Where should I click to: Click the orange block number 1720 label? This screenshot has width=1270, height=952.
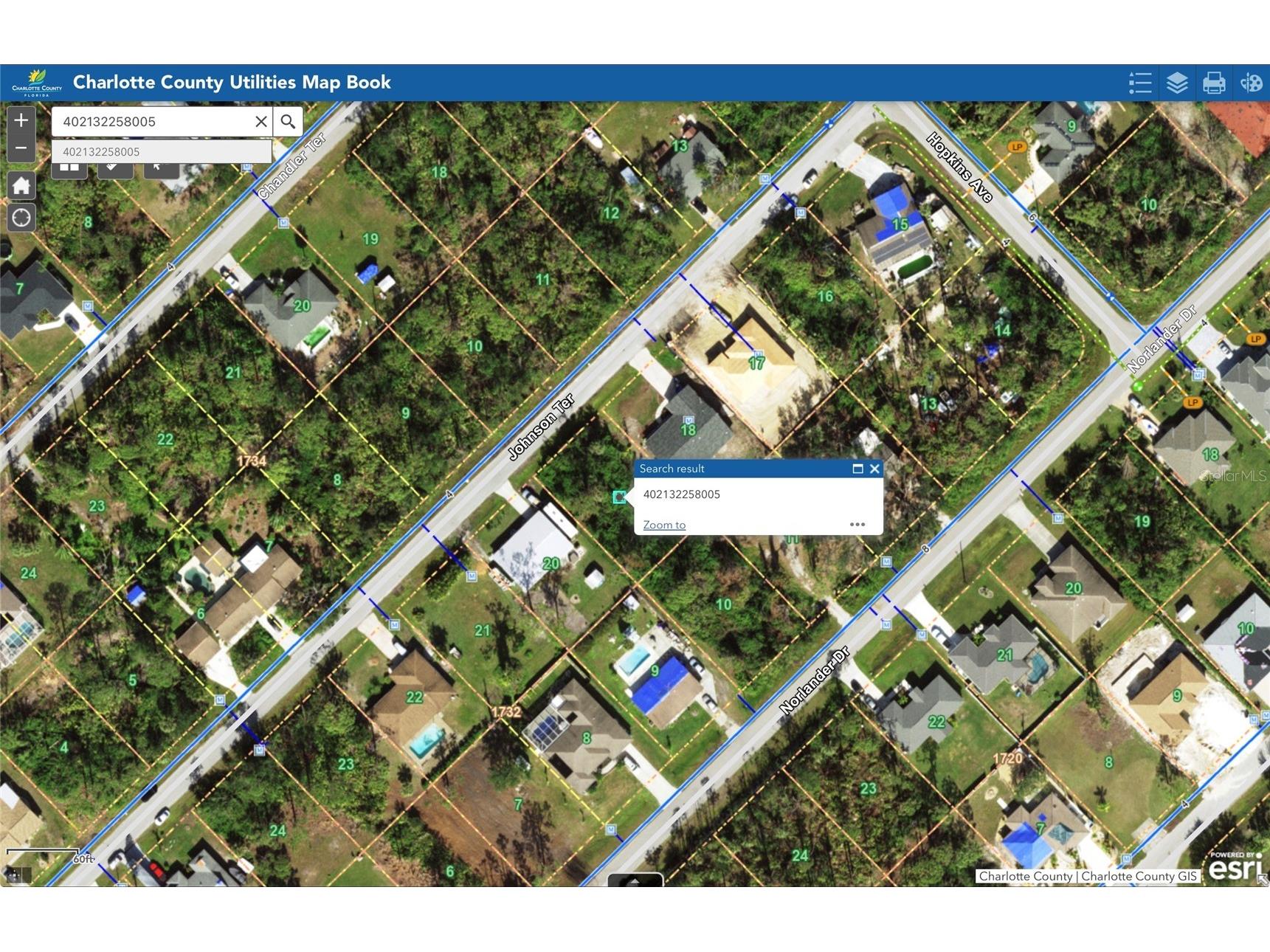tap(1007, 758)
